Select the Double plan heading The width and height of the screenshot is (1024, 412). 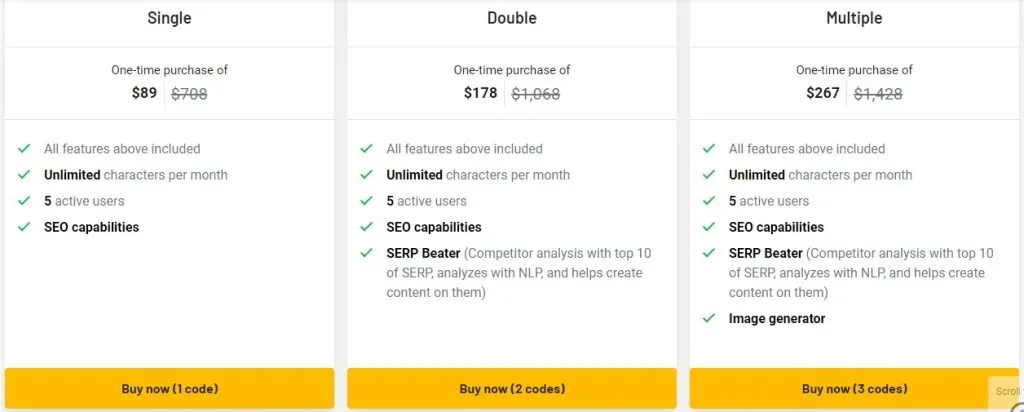[512, 18]
